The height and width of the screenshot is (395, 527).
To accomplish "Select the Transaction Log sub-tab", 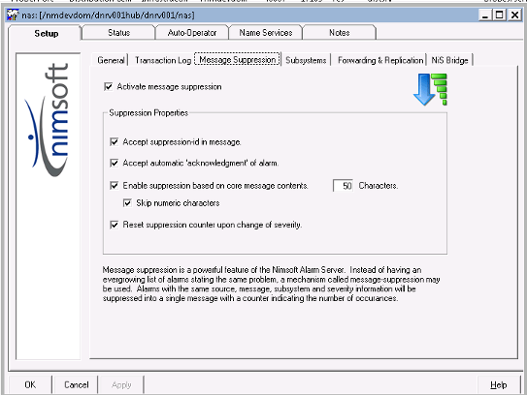I will pyautogui.click(x=163, y=60).
